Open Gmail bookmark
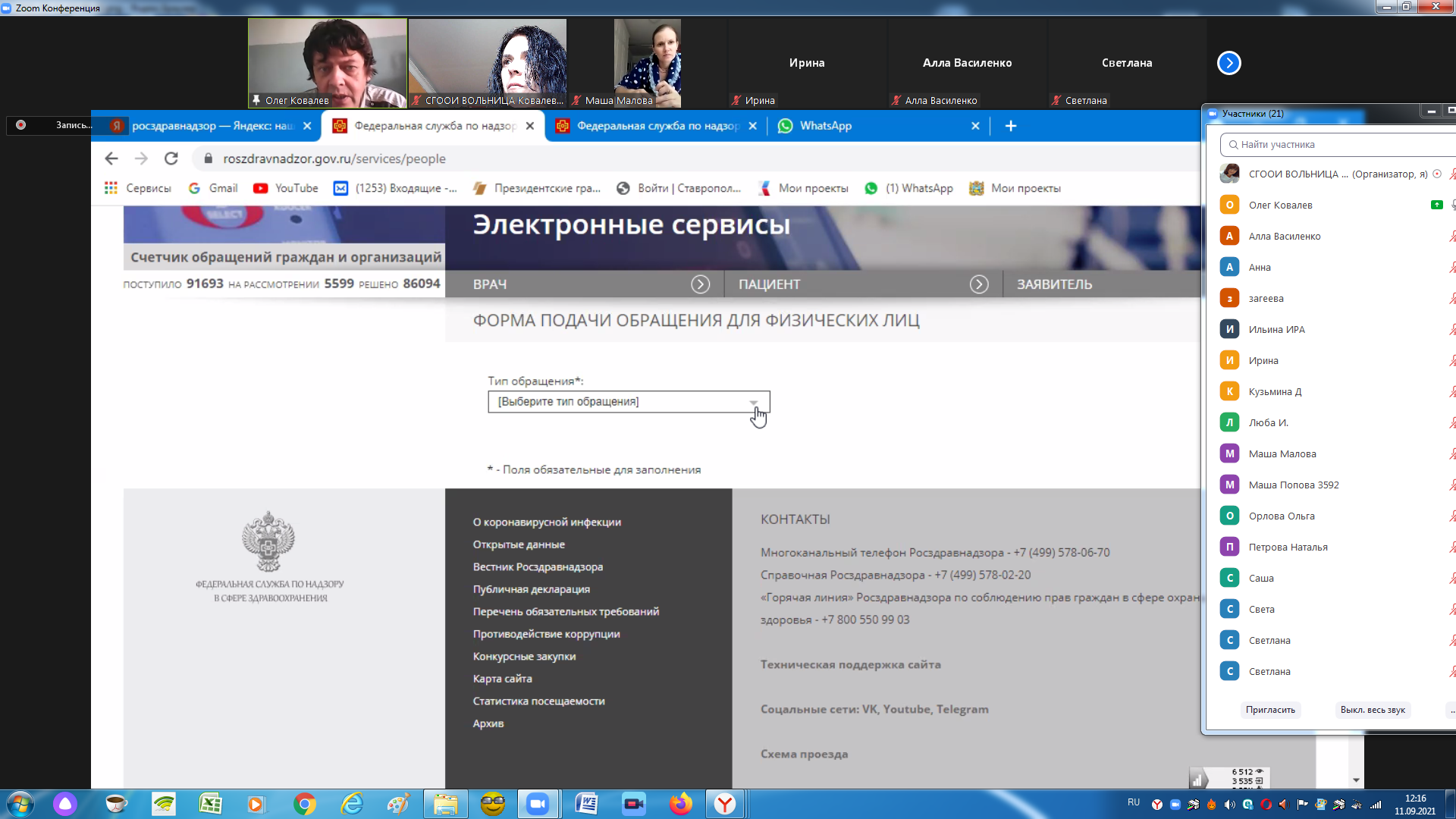Viewport: 1456px width, 819px height. (213, 188)
